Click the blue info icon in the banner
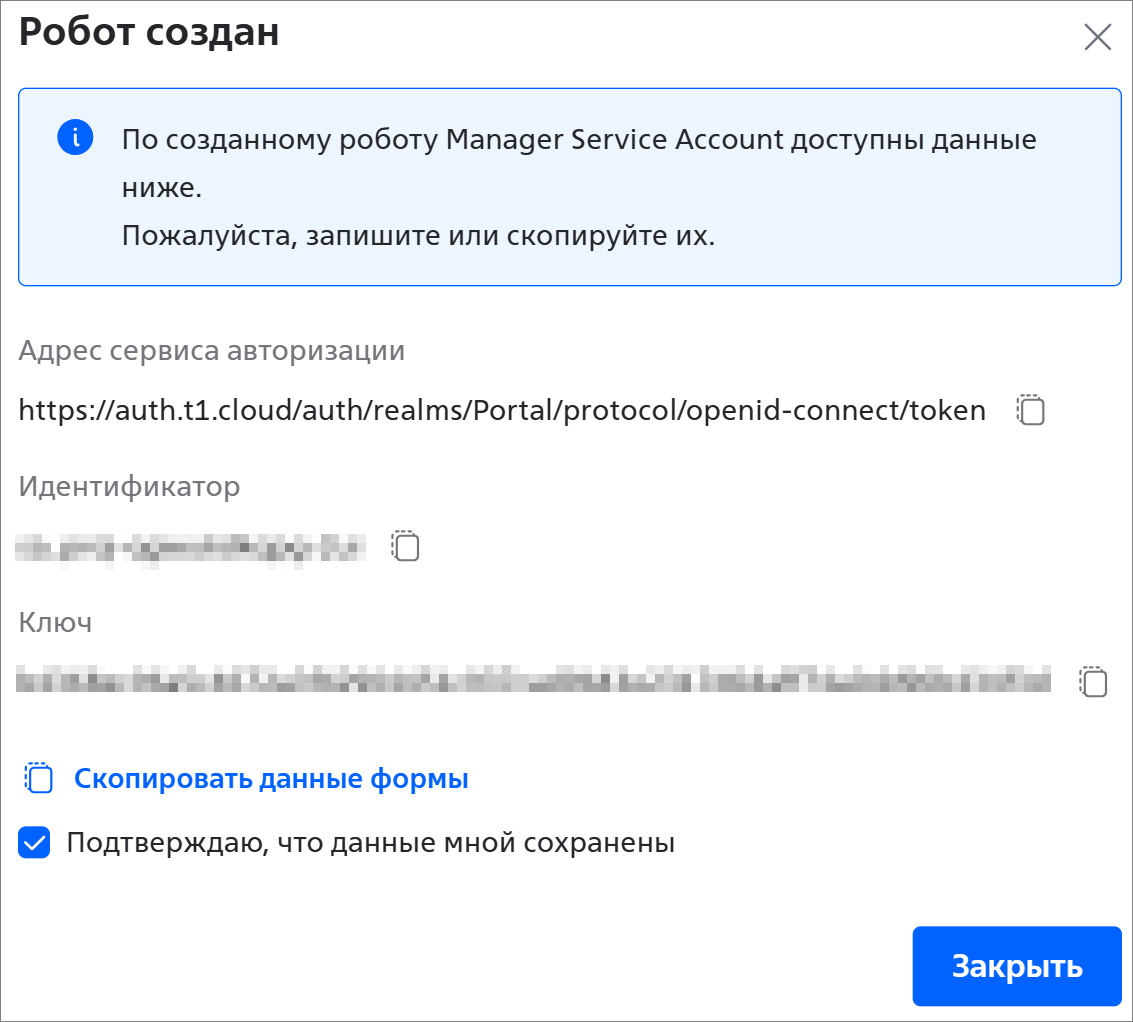Viewport: 1133px width, 1022px height. pos(75,137)
